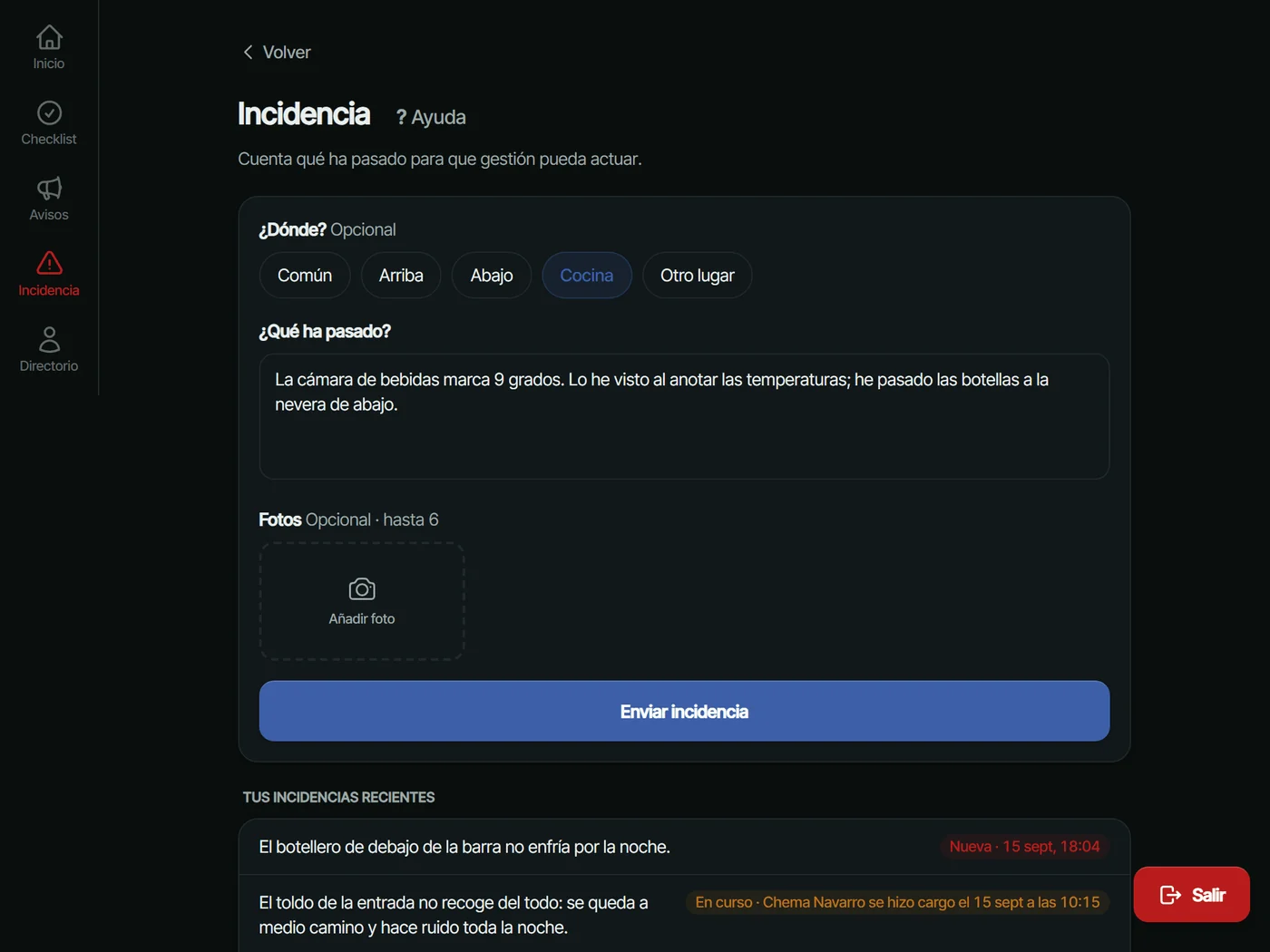
Task: Open the toldo de la entrada incident
Action: pos(684,914)
